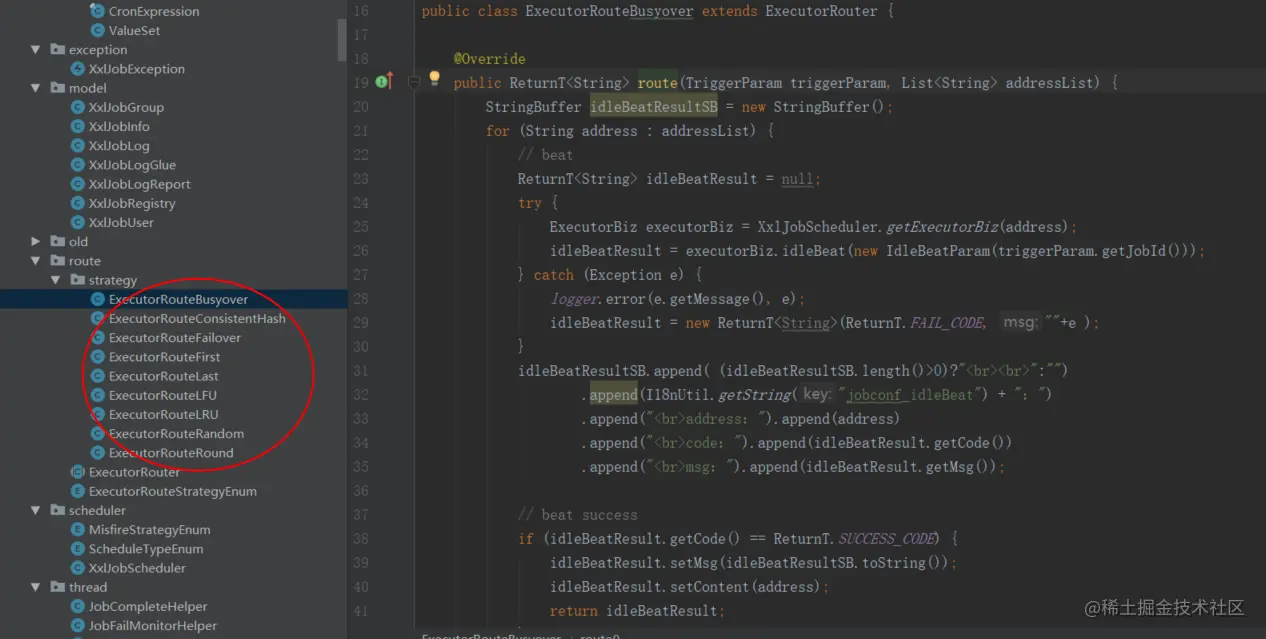Click ExecutorRouteBusyover breadcrumb at bottom

tap(490, 635)
